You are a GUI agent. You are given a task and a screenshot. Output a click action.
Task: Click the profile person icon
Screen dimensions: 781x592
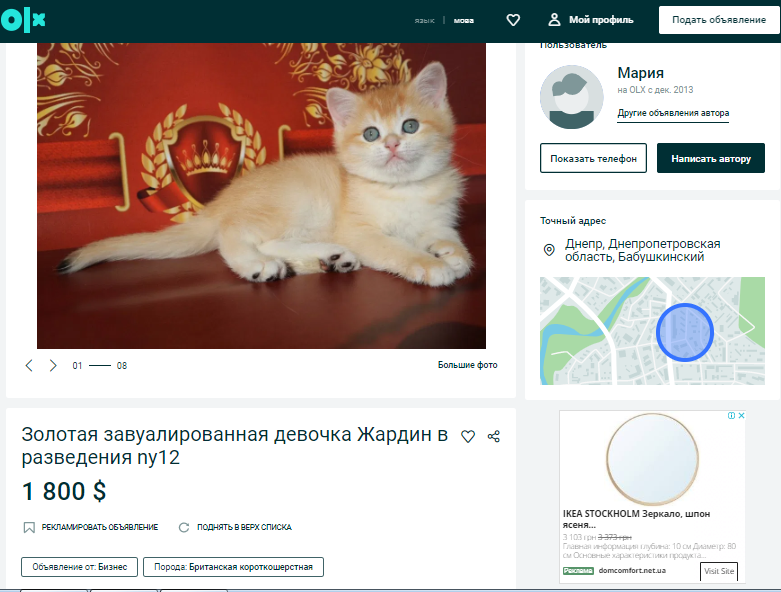pos(554,20)
